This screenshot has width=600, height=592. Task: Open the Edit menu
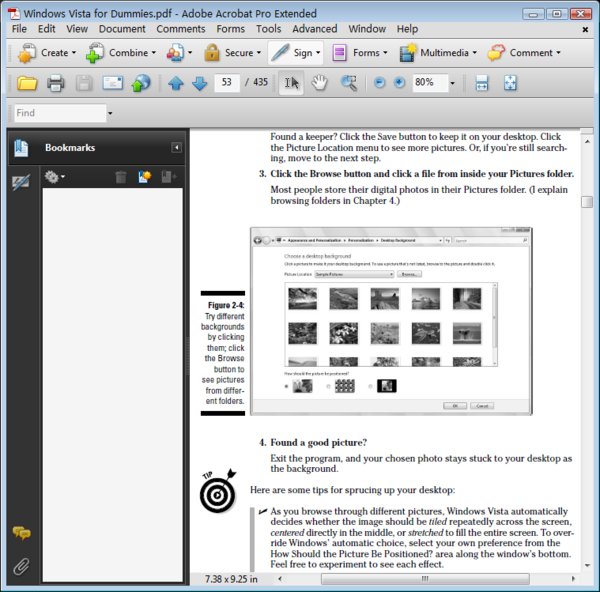pyautogui.click(x=47, y=29)
